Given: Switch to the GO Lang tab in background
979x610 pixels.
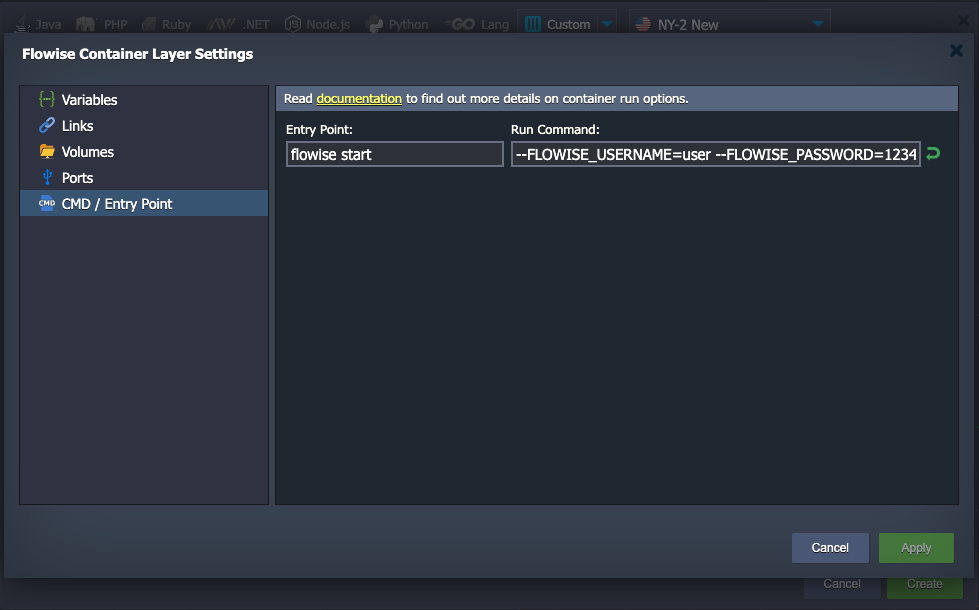Looking at the screenshot, I should (477, 24).
